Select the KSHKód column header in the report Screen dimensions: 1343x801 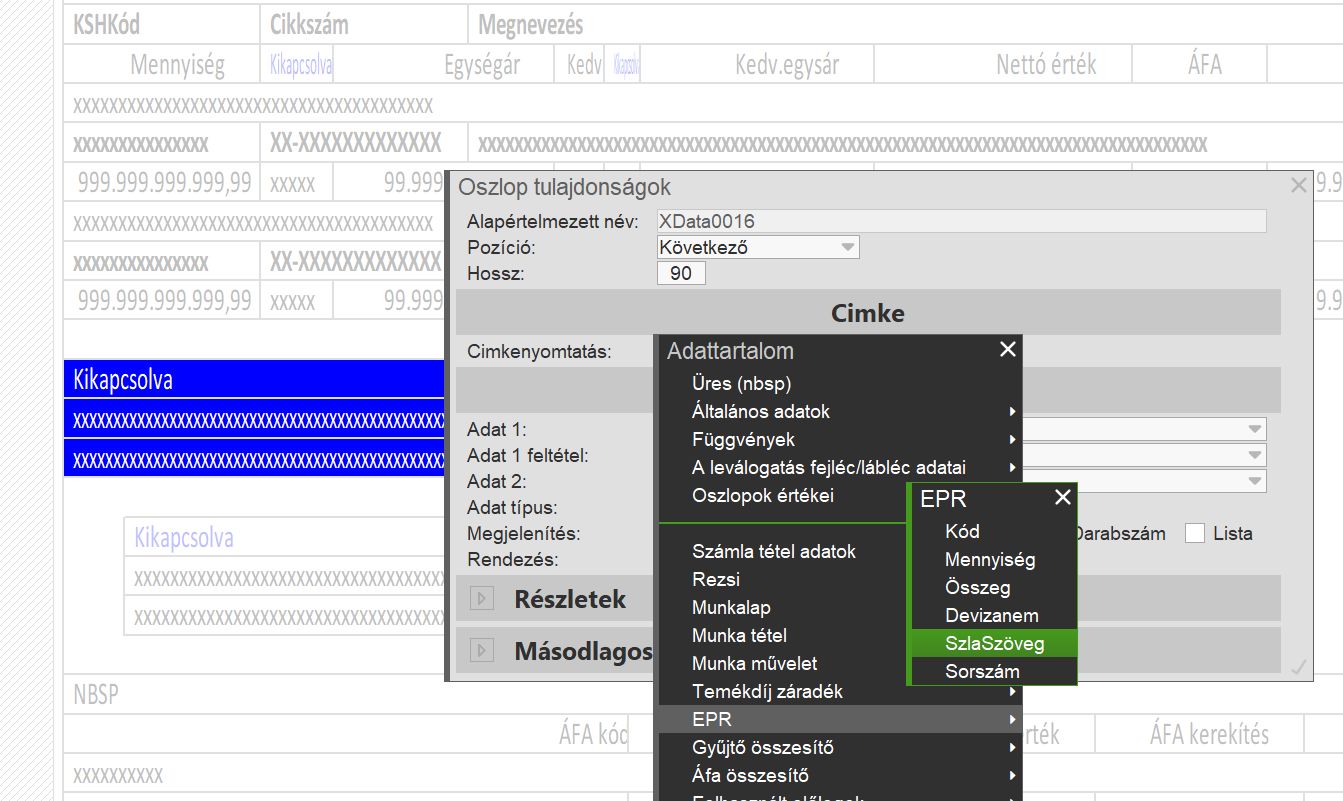pyautogui.click(x=162, y=25)
